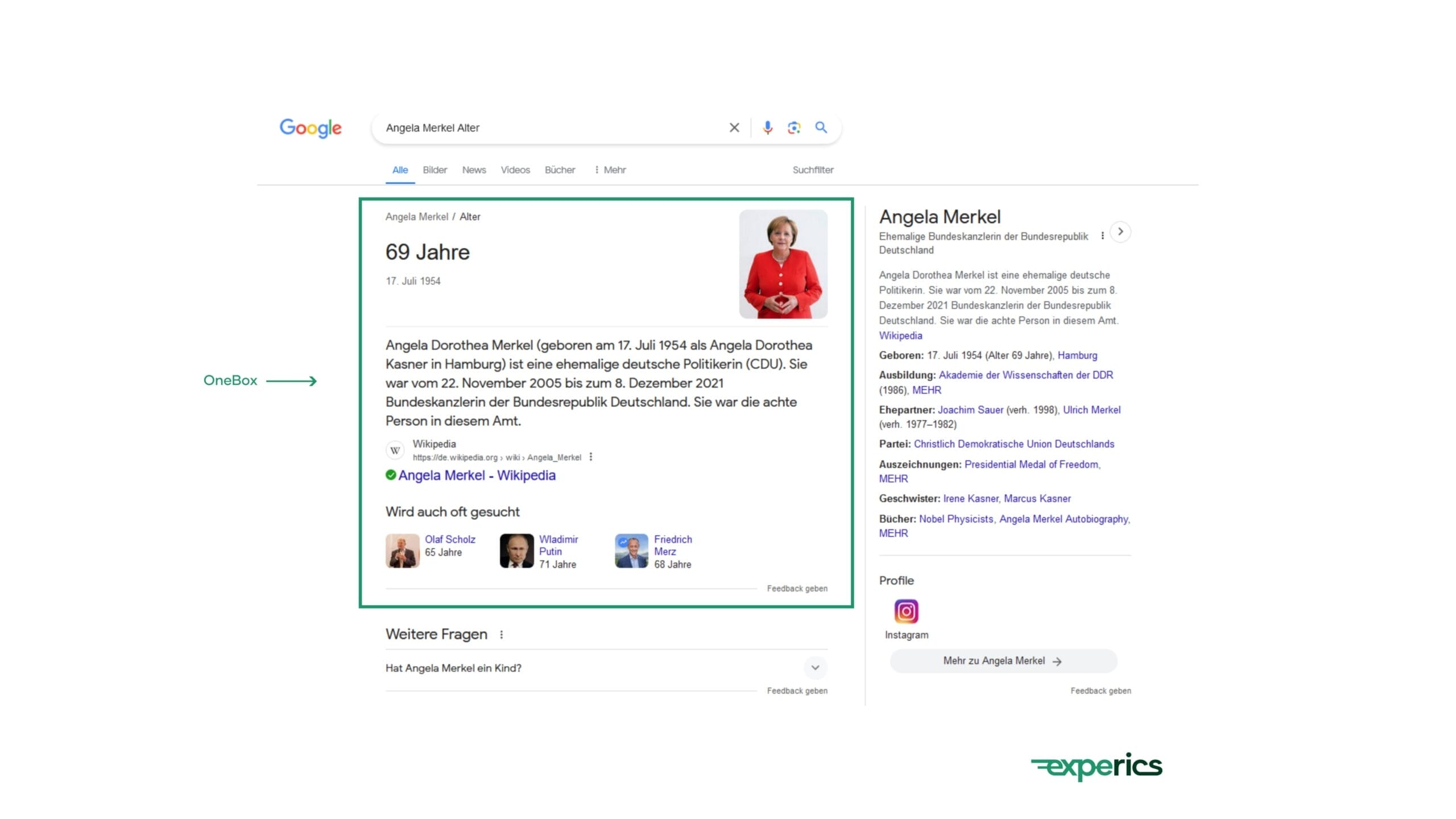The image size is (1456, 819).
Task: Open the three-dot menu beside the Wikipedia URL
Action: 591,457
